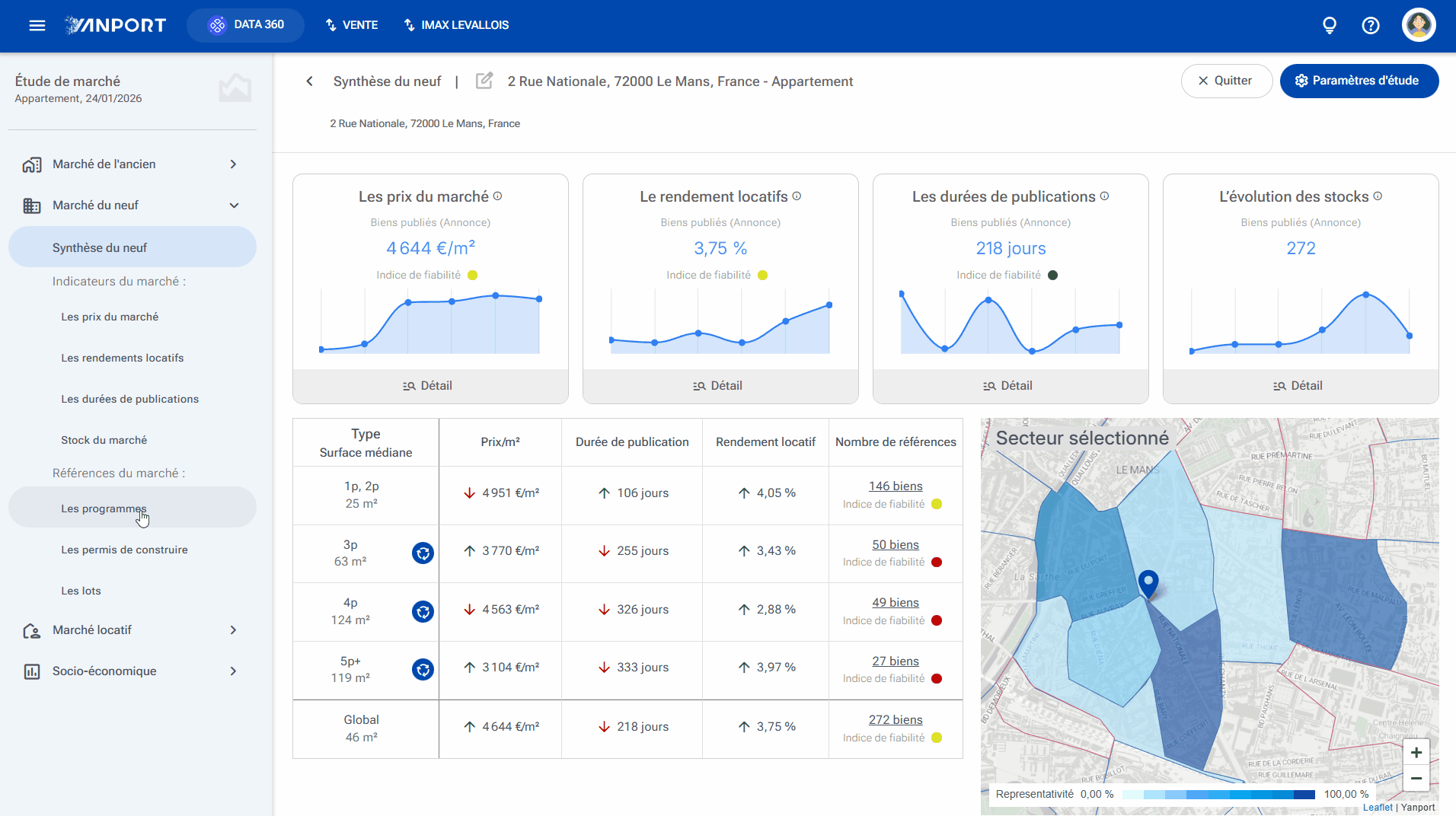Open the 146 biens link
This screenshot has height=816, width=1456.
click(896, 486)
